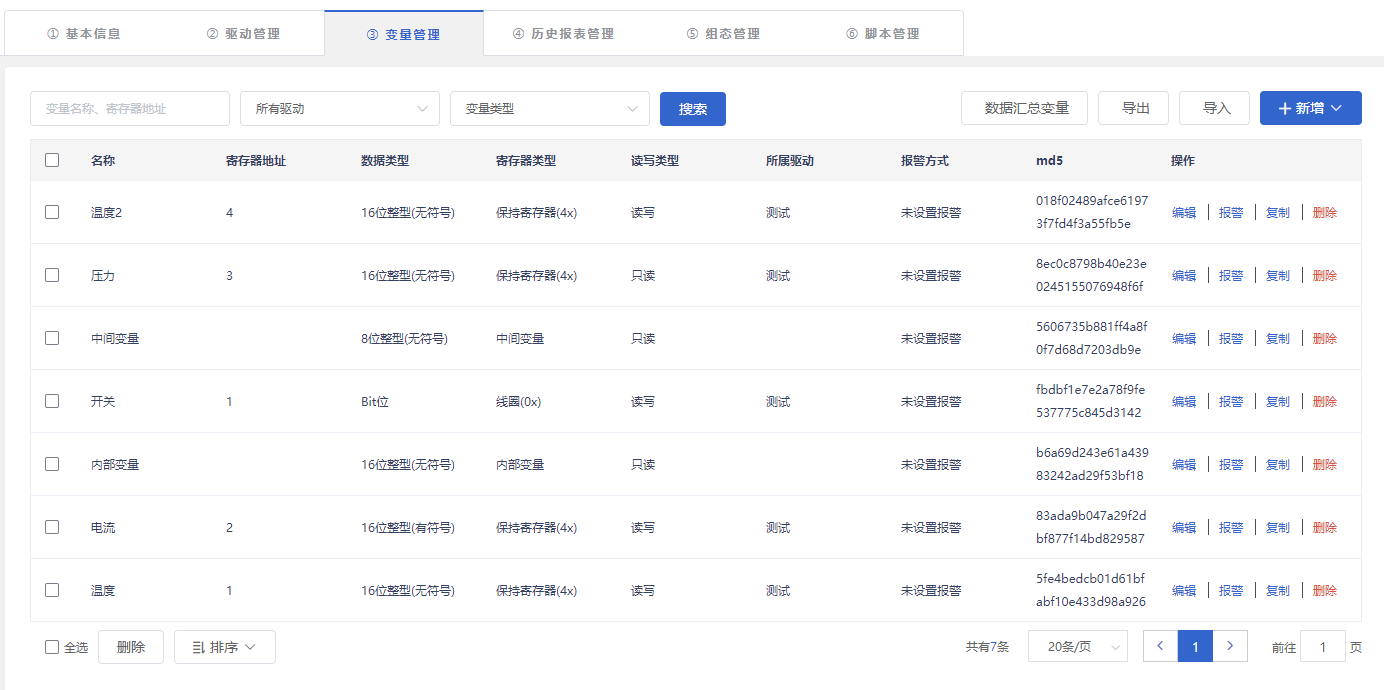Check the 温度 row checkbox

52,590
